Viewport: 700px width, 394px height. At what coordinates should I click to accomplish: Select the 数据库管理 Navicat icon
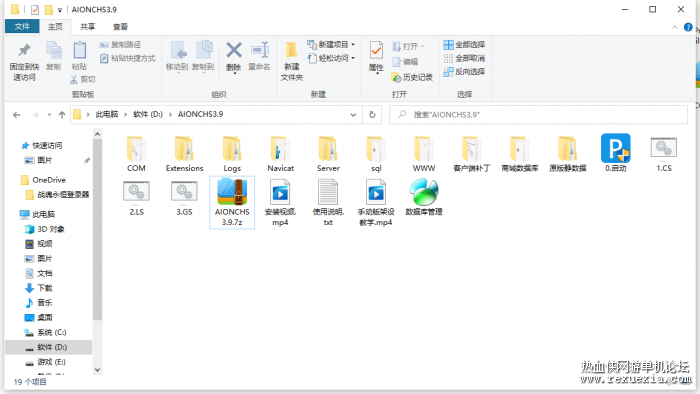pyautogui.click(x=424, y=198)
